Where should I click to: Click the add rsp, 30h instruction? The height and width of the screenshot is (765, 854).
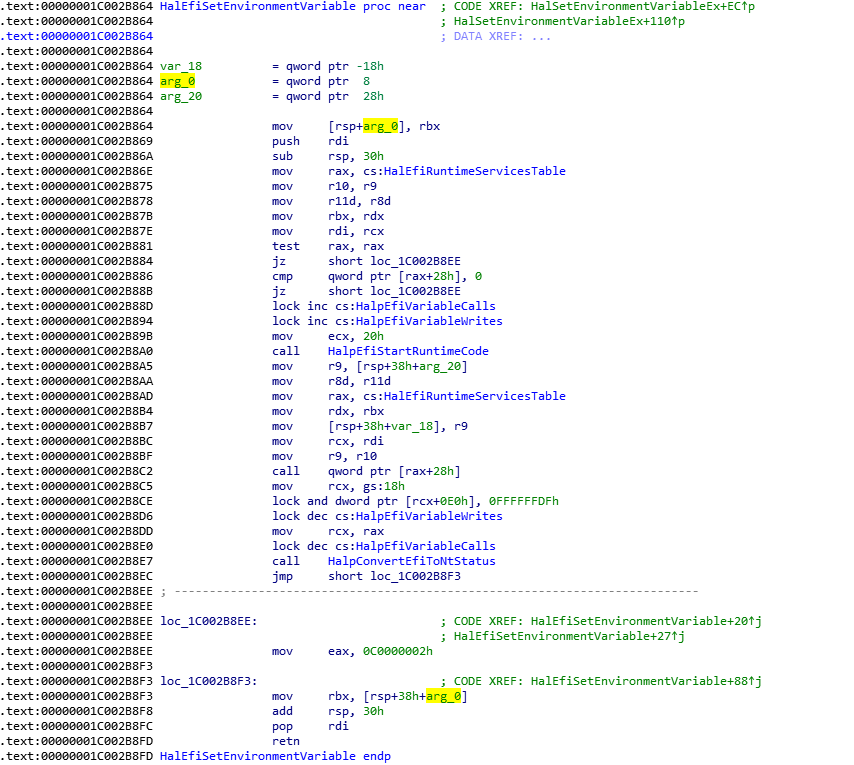pyautogui.click(x=328, y=712)
